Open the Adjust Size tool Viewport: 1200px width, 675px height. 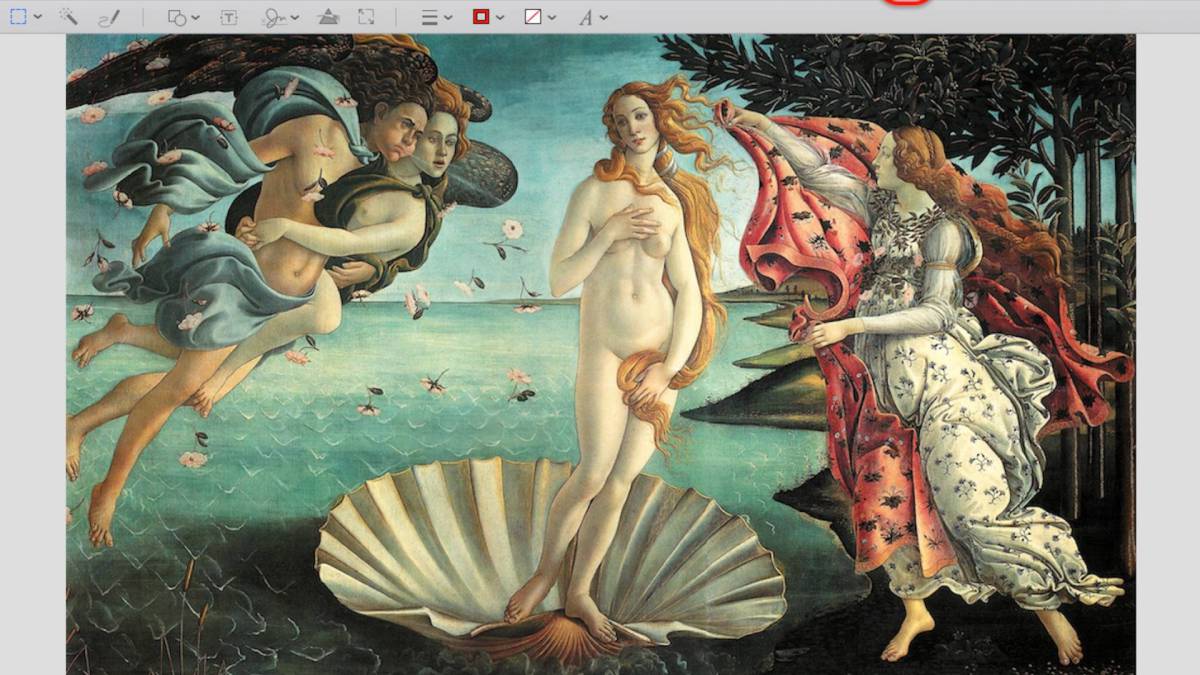click(366, 17)
